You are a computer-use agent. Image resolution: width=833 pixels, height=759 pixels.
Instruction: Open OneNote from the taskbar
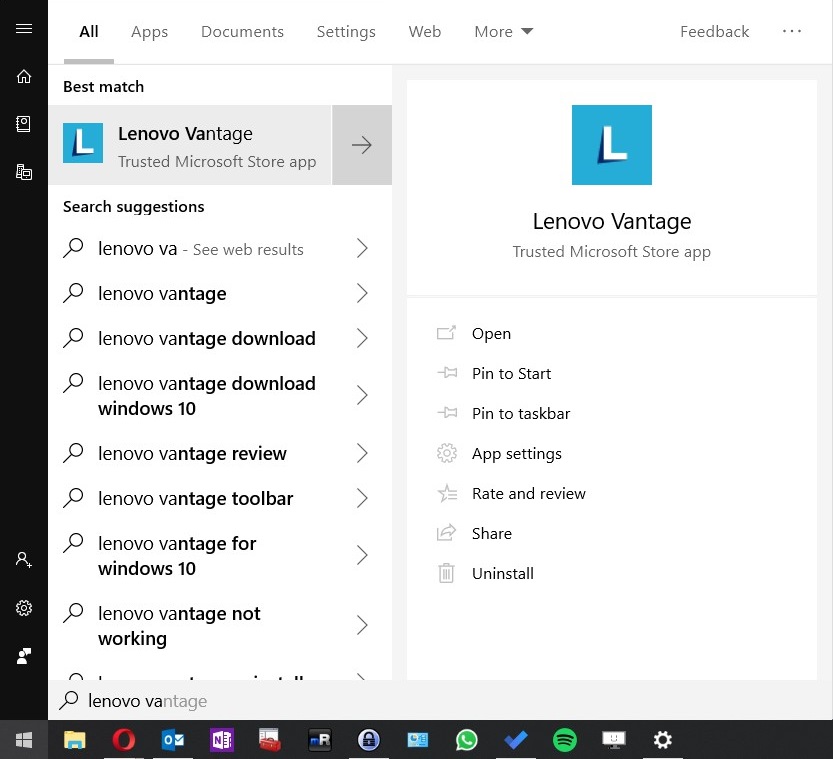point(222,740)
